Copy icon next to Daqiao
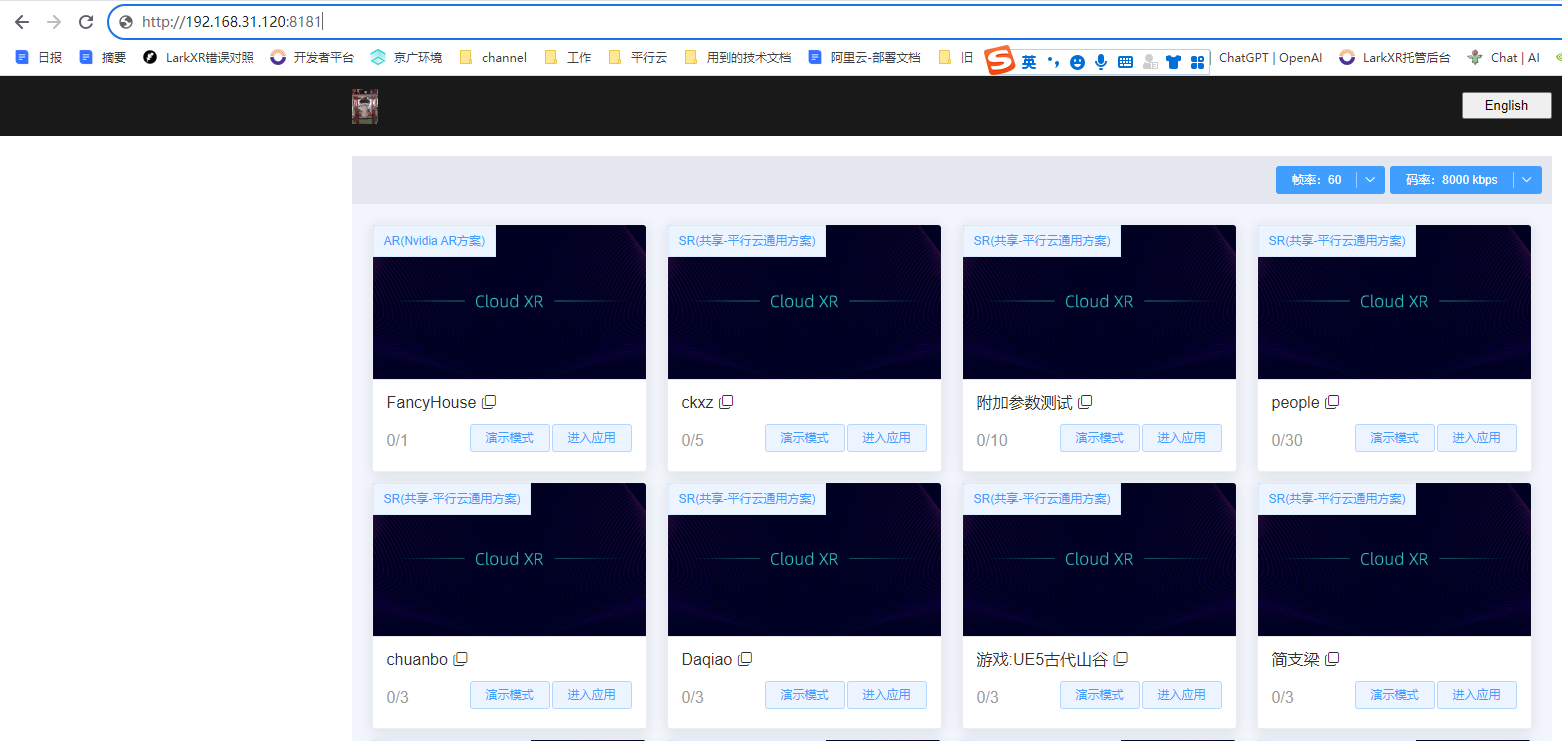This screenshot has width=1562, height=741. point(745,659)
